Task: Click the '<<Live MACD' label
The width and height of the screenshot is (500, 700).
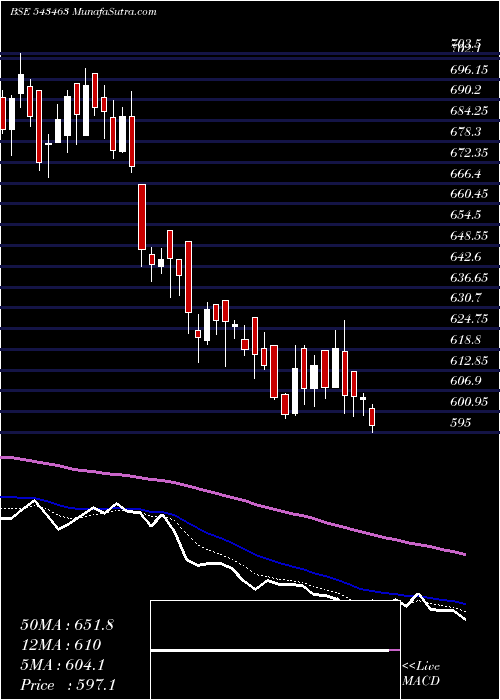Action: point(421,674)
